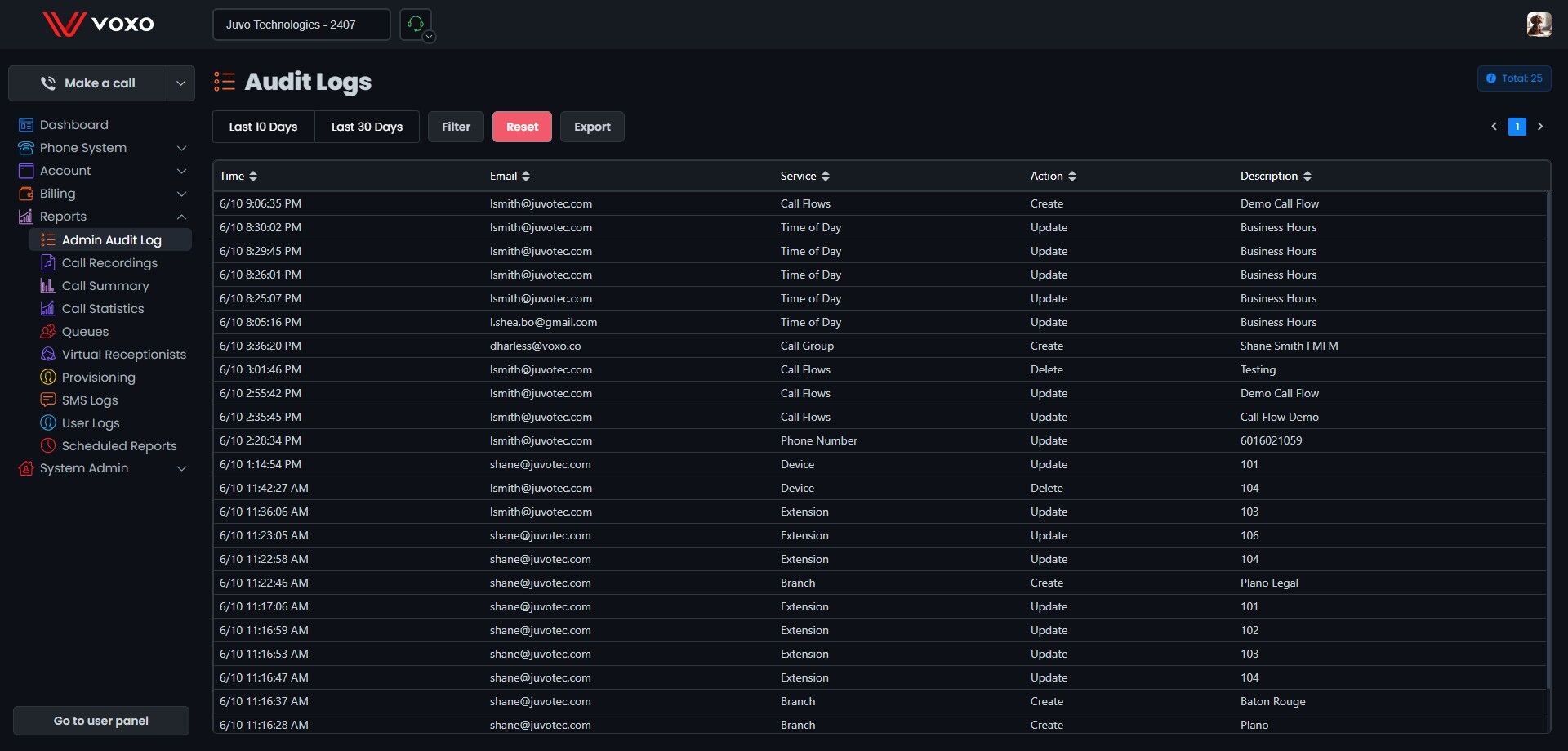Click the SMS Logs icon
This screenshot has height=751, width=1568.
point(48,400)
